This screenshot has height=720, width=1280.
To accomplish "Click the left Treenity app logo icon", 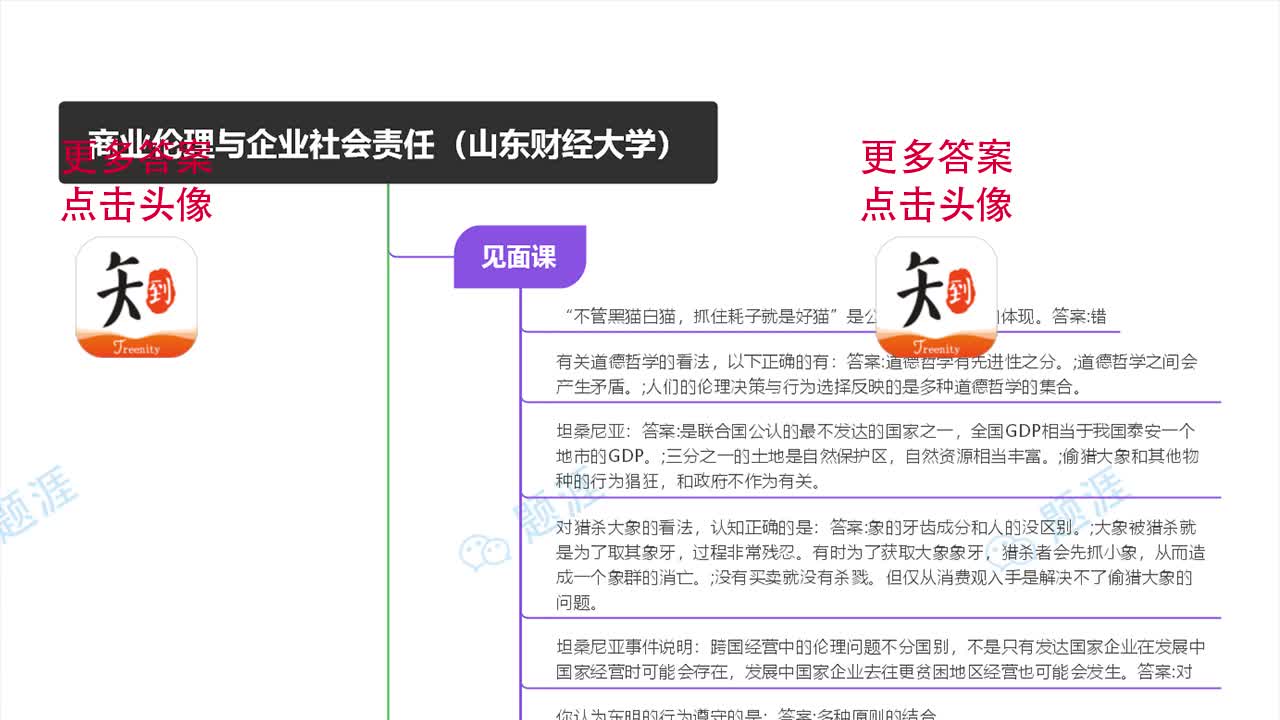I will pyautogui.click(x=136, y=297).
